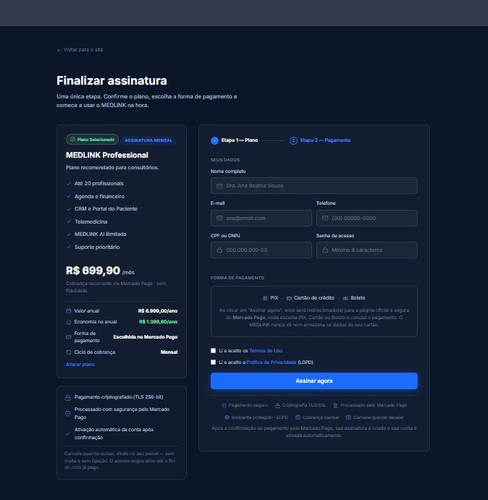Click the envelope icon in E-mail field
Screen dimensions: 488x500
[x=219, y=218]
